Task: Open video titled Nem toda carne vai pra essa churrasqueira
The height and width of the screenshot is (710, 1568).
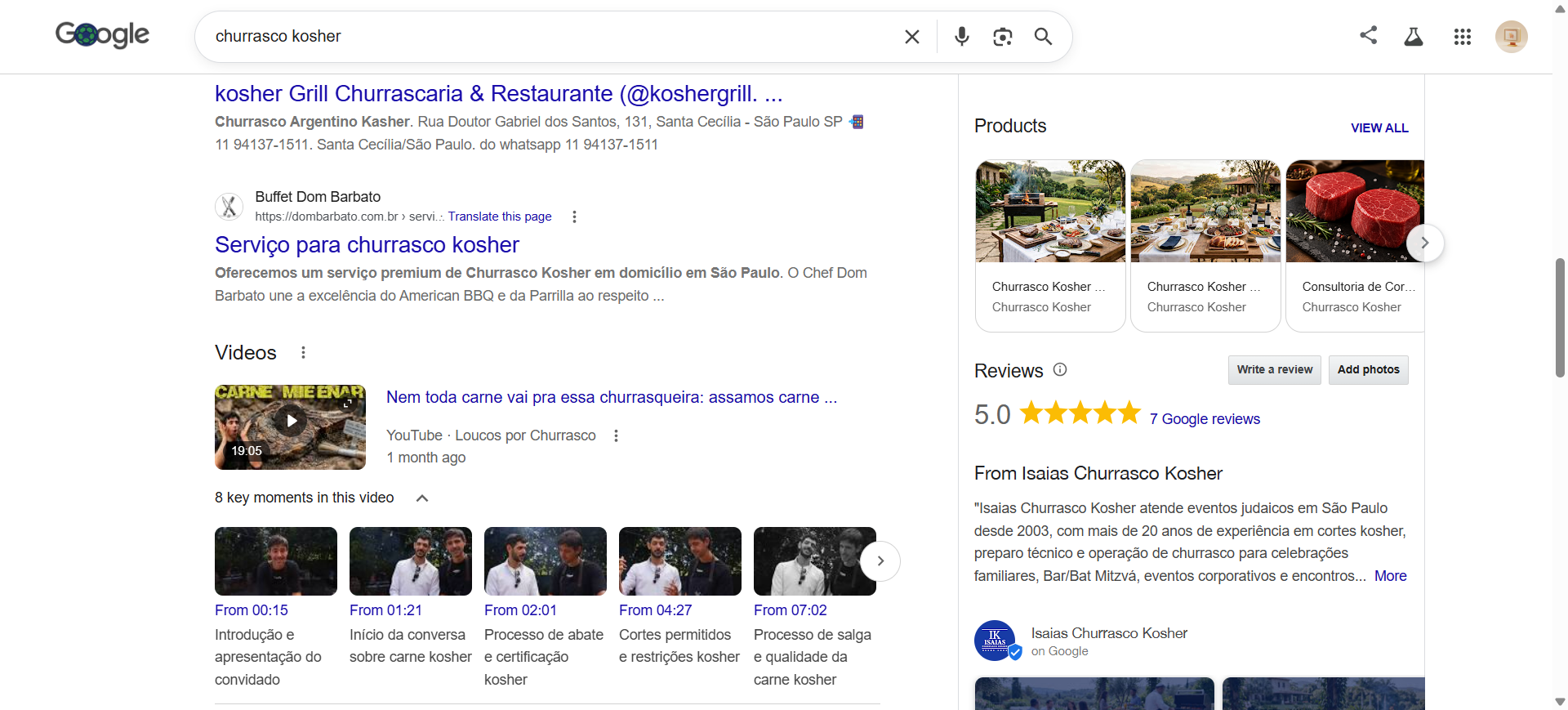Action: pos(612,397)
